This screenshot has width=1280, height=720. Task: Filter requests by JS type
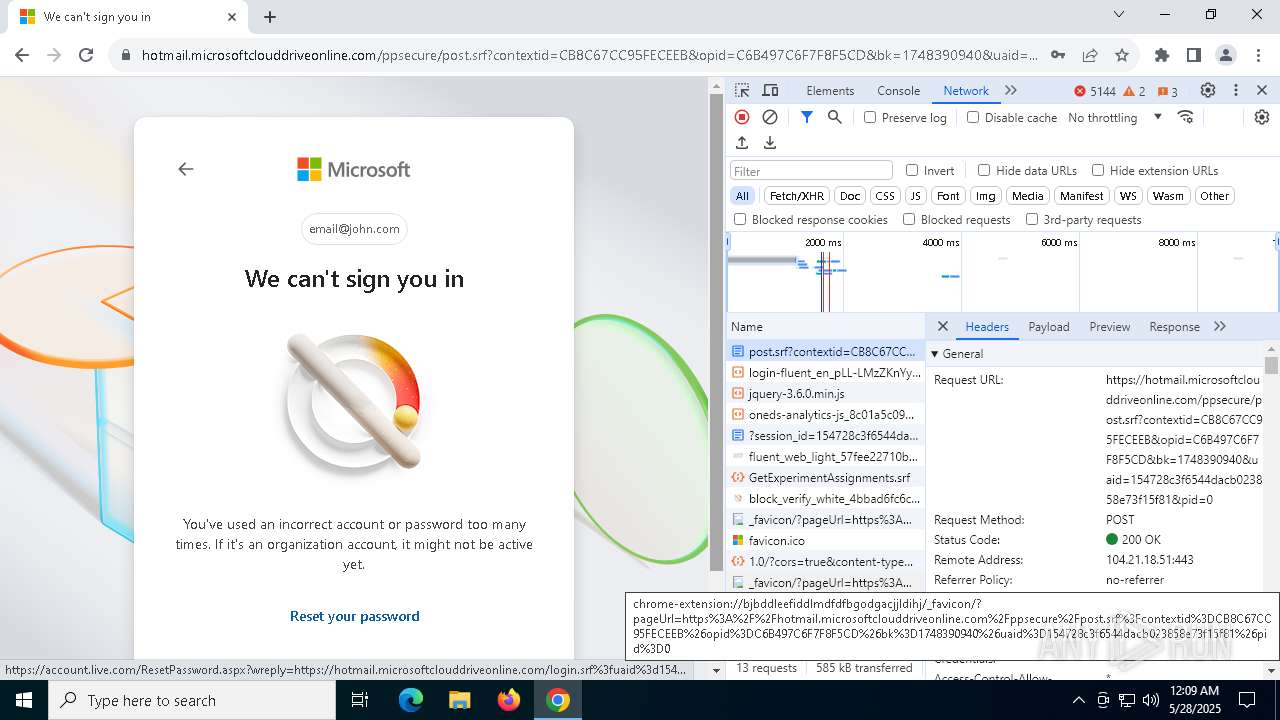point(915,196)
